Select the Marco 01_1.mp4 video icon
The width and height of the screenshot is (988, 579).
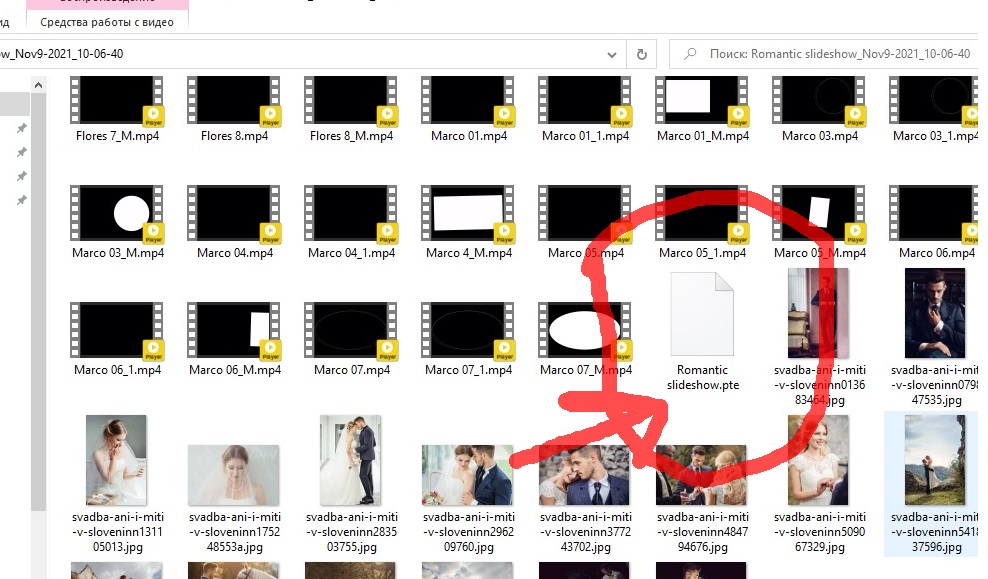[585, 101]
